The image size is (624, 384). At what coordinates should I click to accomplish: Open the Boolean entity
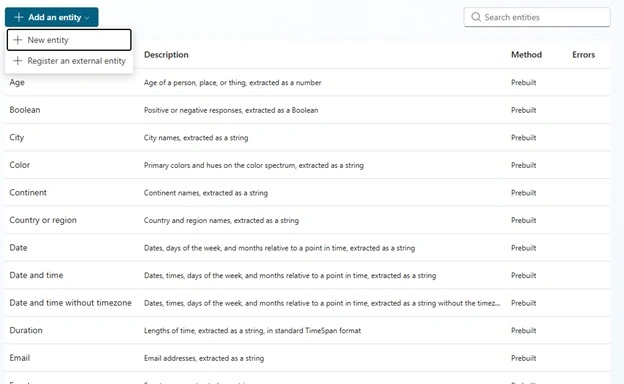pos(25,110)
